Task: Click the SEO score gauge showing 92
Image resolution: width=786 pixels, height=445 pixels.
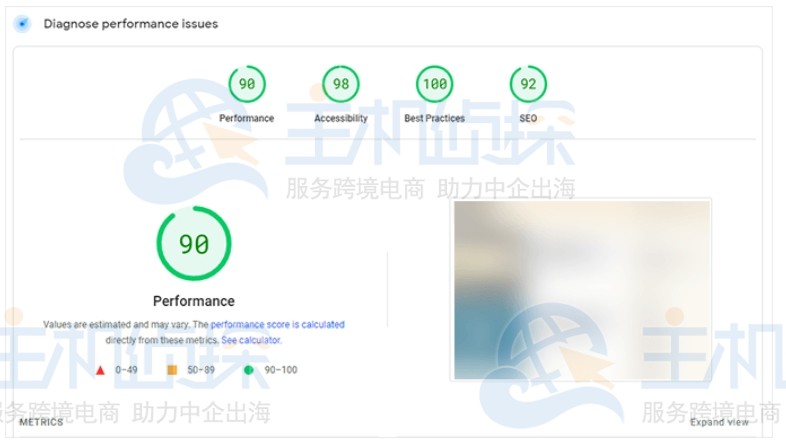Action: click(528, 84)
